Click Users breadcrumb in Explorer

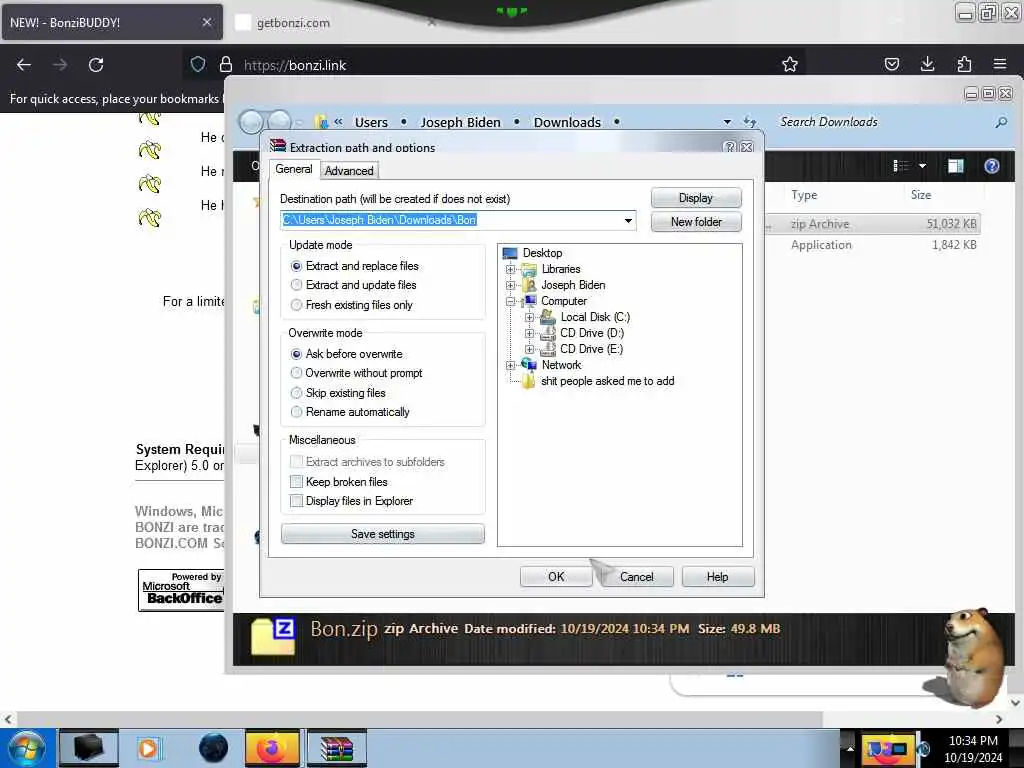point(371,122)
